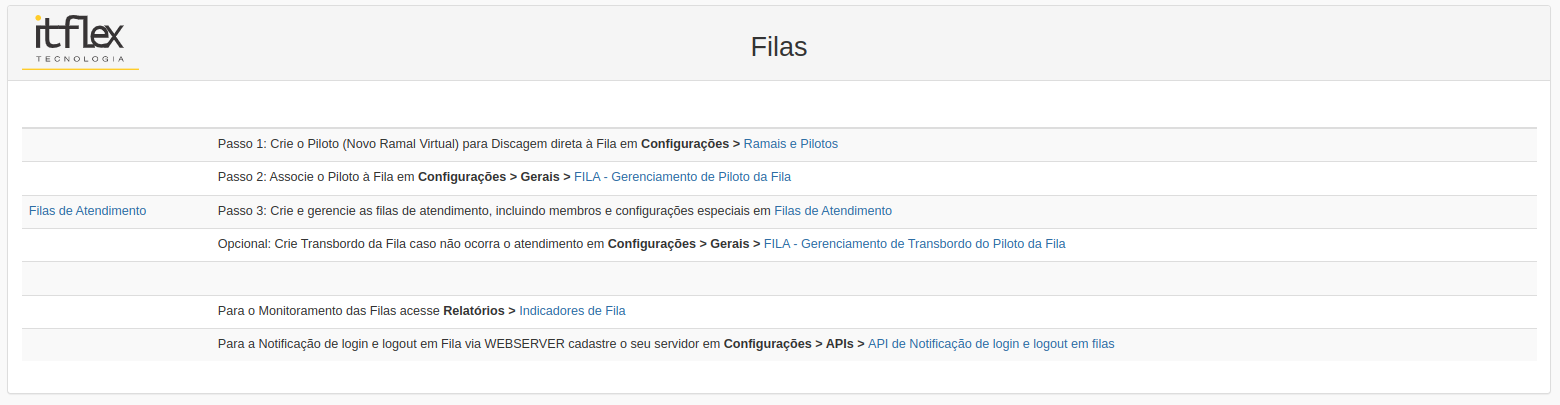Screen dimensions: 1560x405
Task: Click bold Configurações > Gerais > in Opcional row
Action: pos(684,244)
